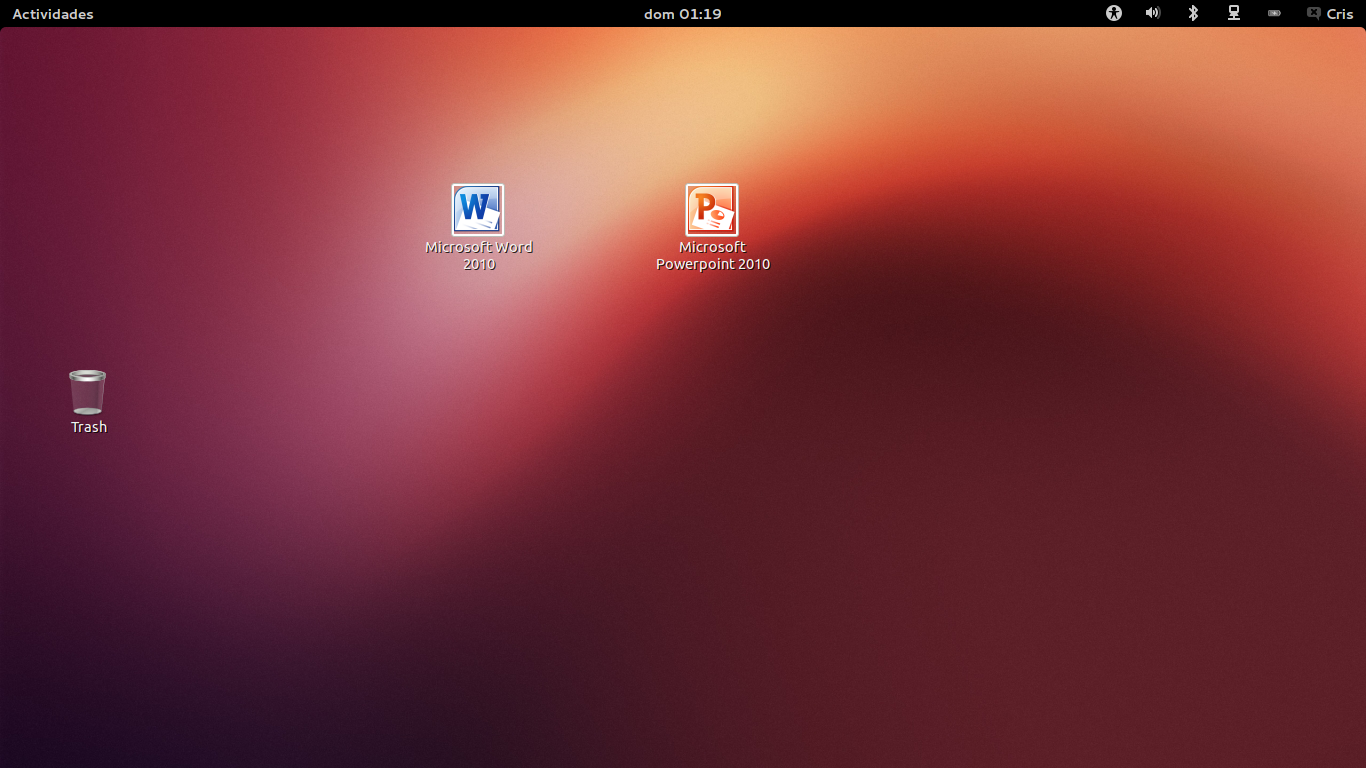Select the "Microsoft Word 2010" label text
The image size is (1366, 768).
click(479, 256)
